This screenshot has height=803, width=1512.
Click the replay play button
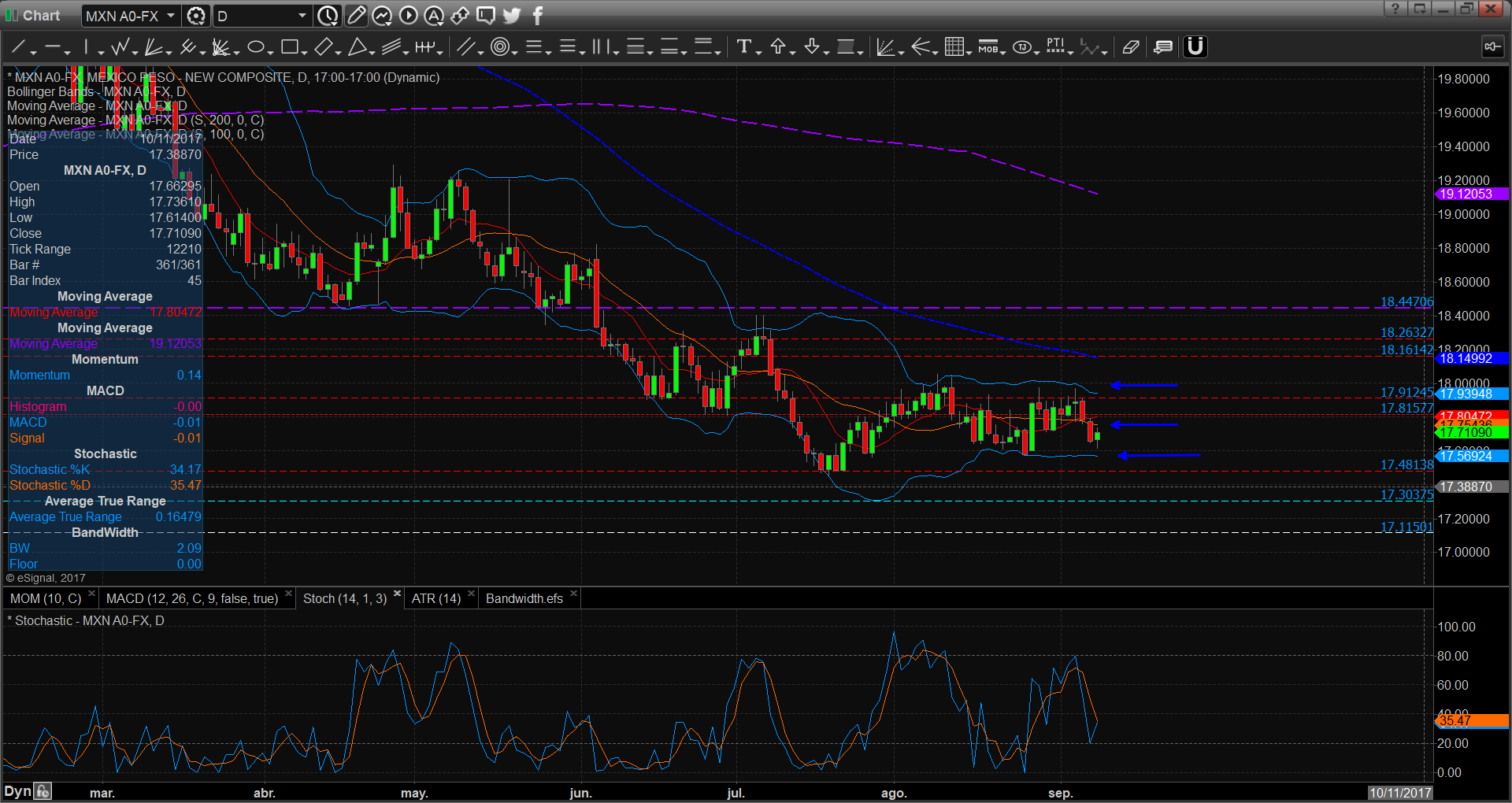click(408, 15)
